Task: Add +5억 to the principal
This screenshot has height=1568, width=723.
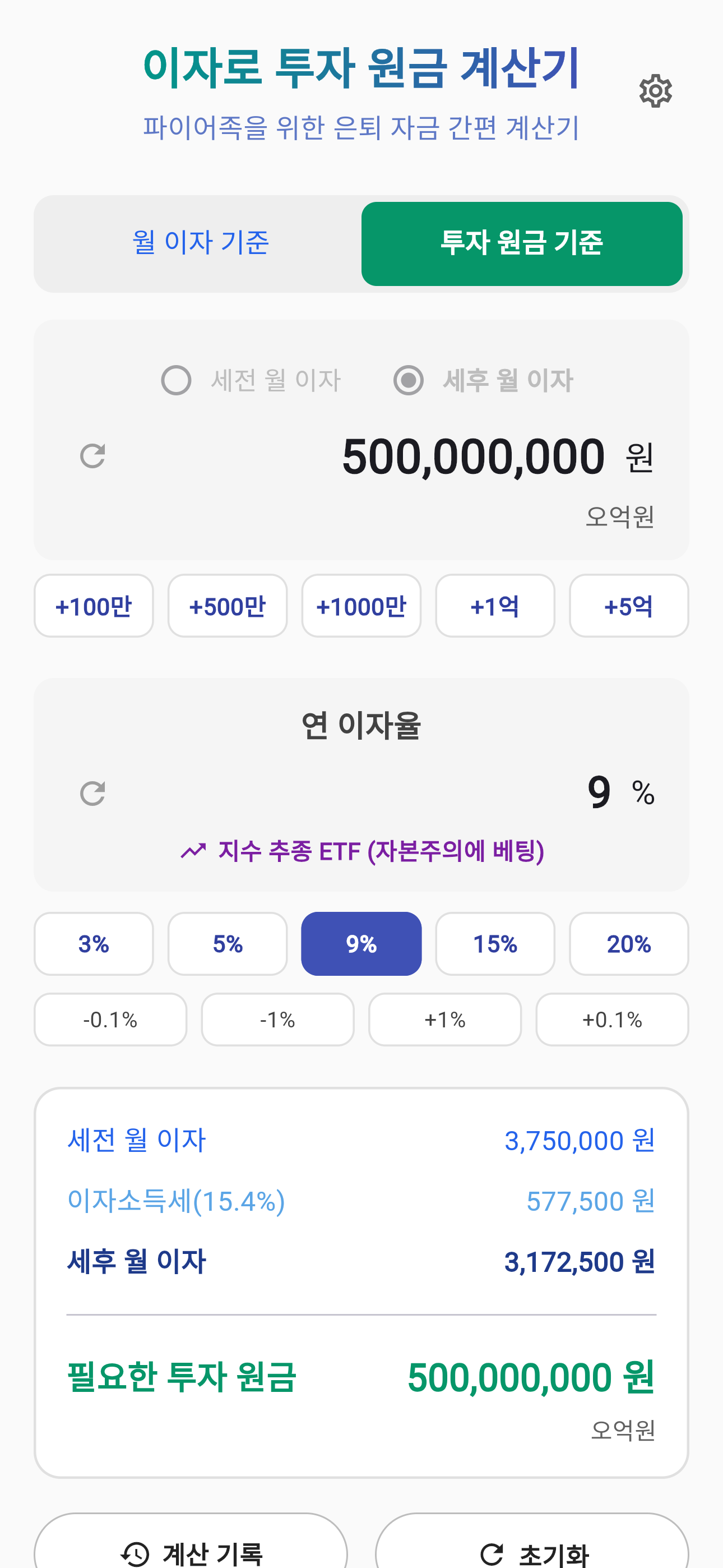Action: click(629, 606)
